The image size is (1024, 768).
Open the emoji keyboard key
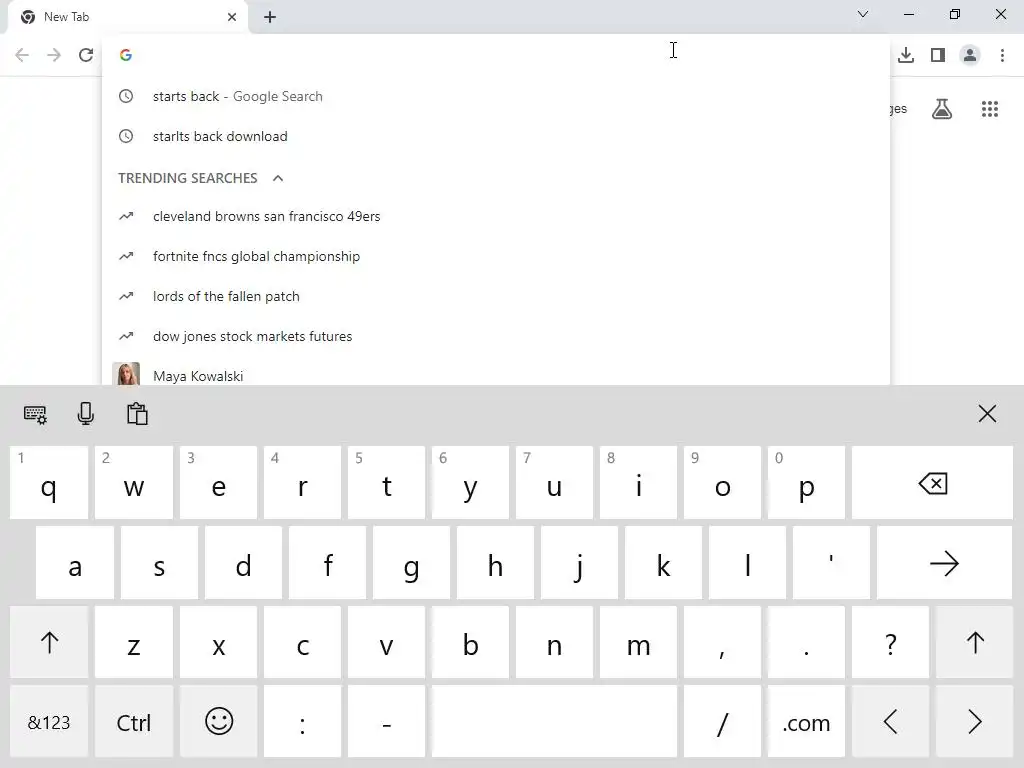pyautogui.click(x=219, y=722)
